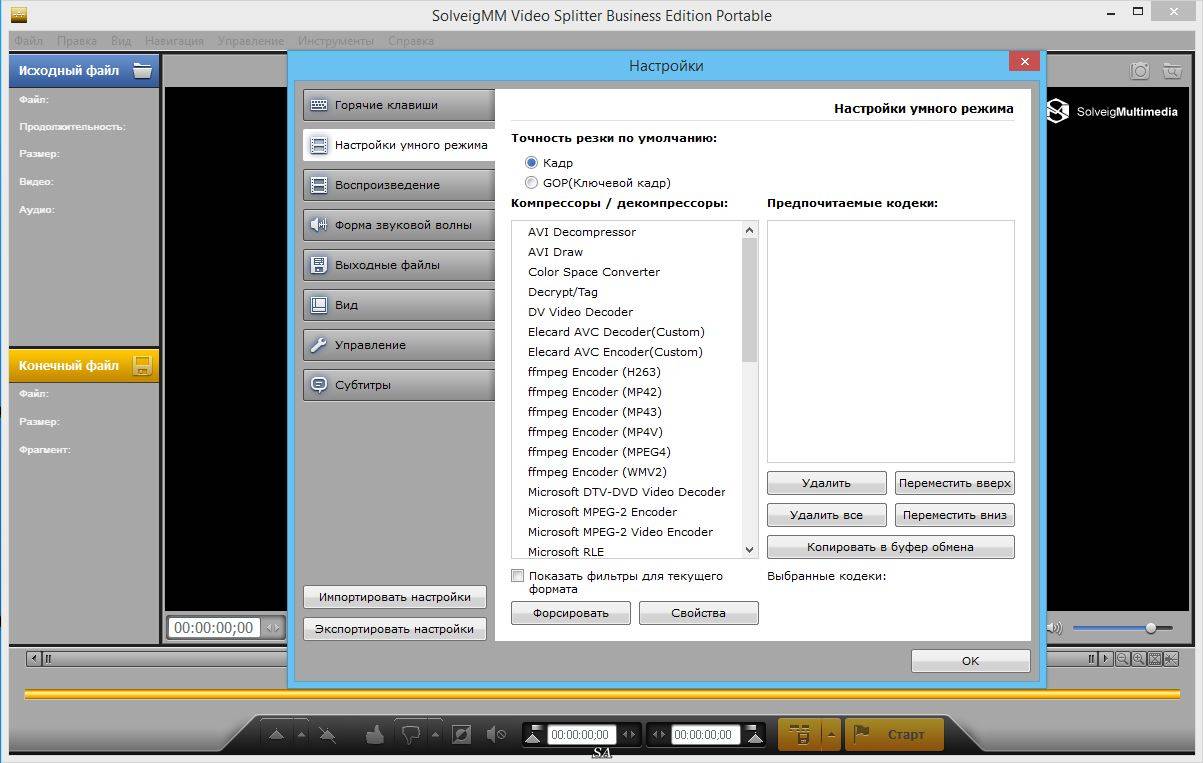Image resolution: width=1203 pixels, height=763 pixels.
Task: Click the muted speaker icon in bottom toolbar
Action: 496,735
